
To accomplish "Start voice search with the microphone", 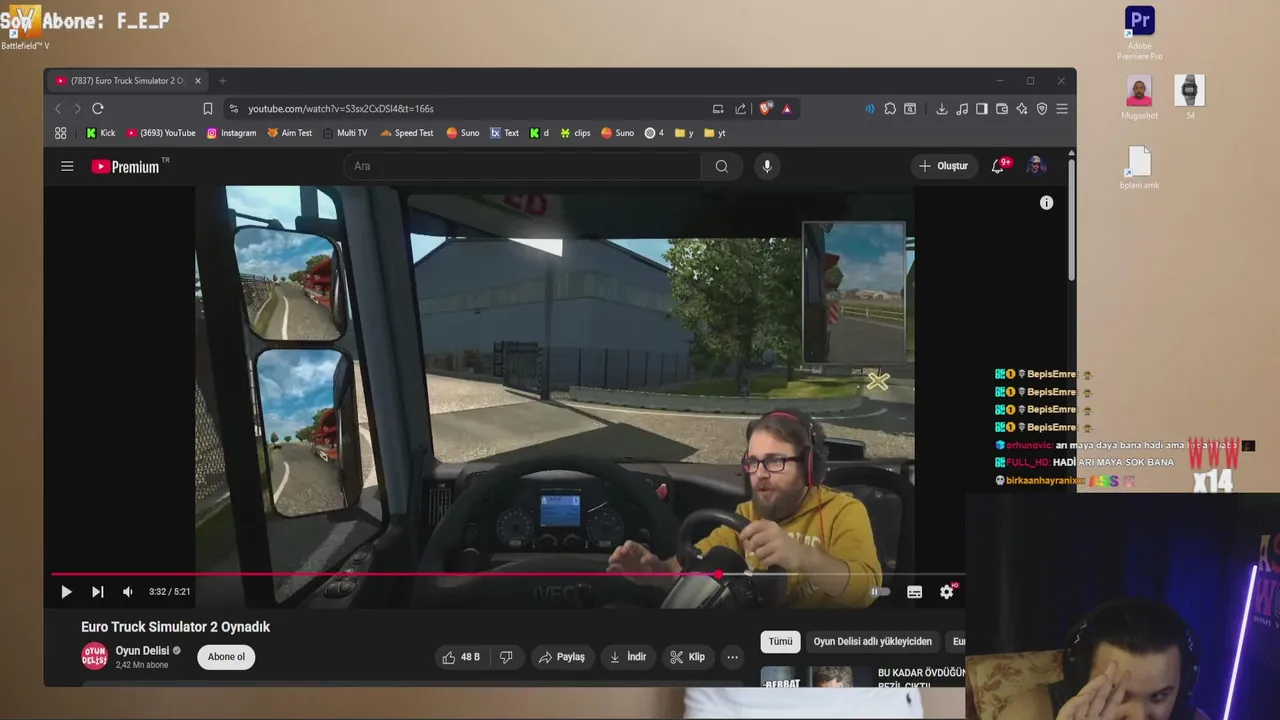I will tap(767, 166).
